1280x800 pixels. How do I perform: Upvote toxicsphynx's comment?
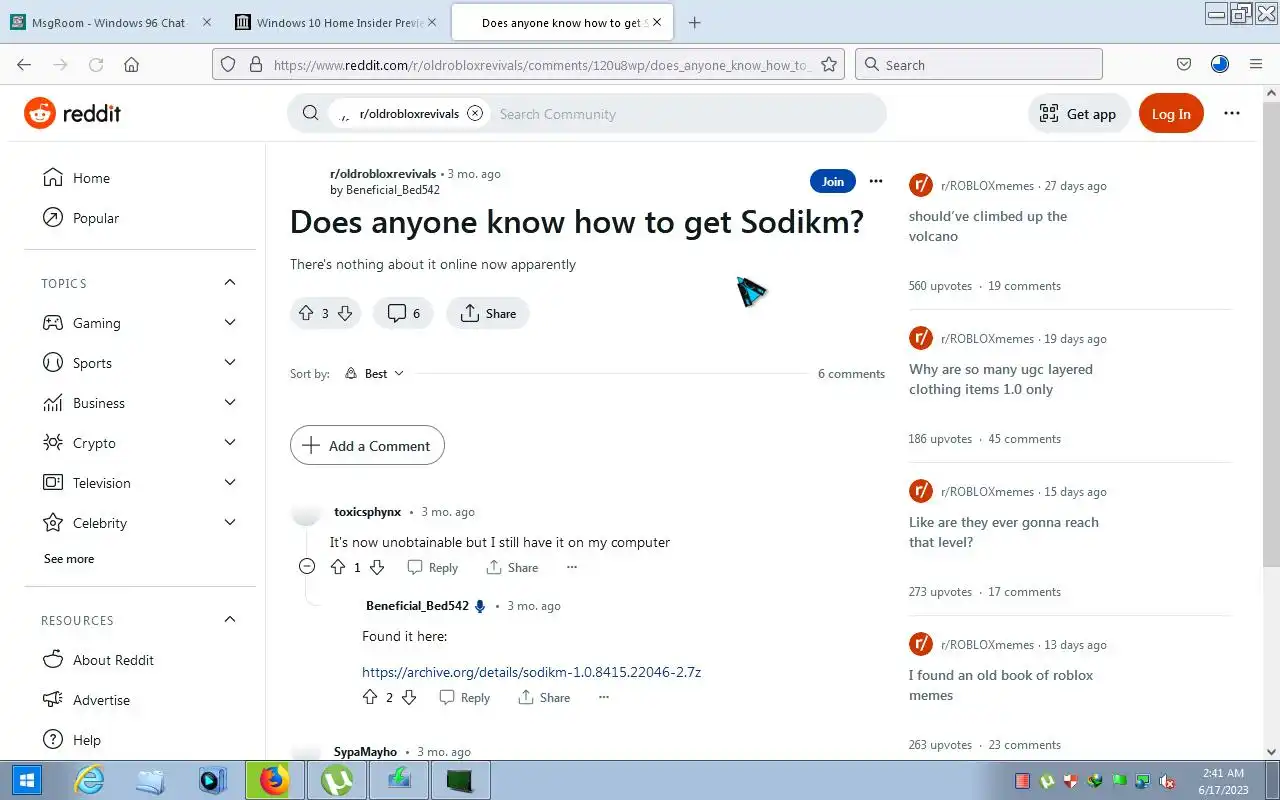pyautogui.click(x=337, y=567)
